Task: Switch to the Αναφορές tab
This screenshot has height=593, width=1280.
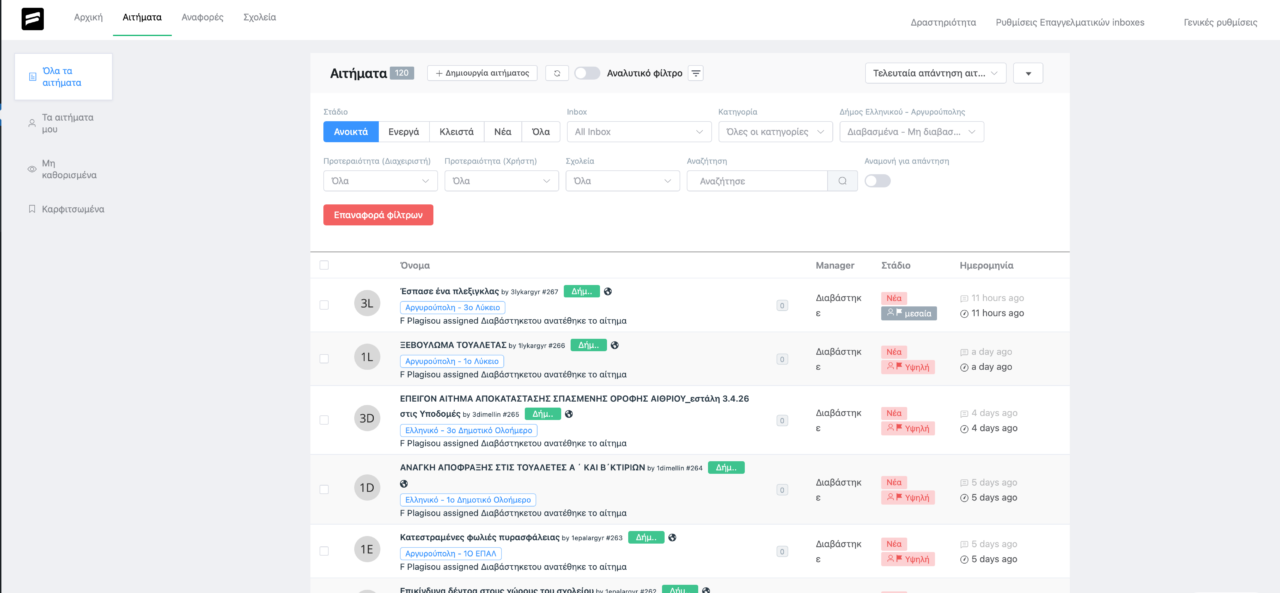Action: point(200,18)
